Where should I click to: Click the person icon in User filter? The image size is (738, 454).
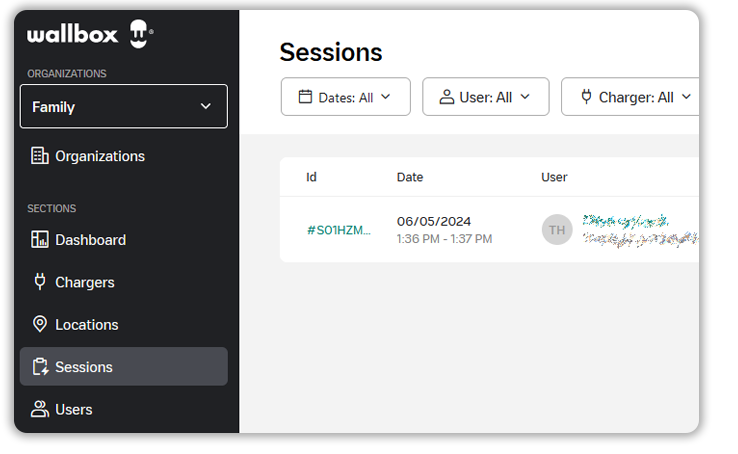coord(446,97)
